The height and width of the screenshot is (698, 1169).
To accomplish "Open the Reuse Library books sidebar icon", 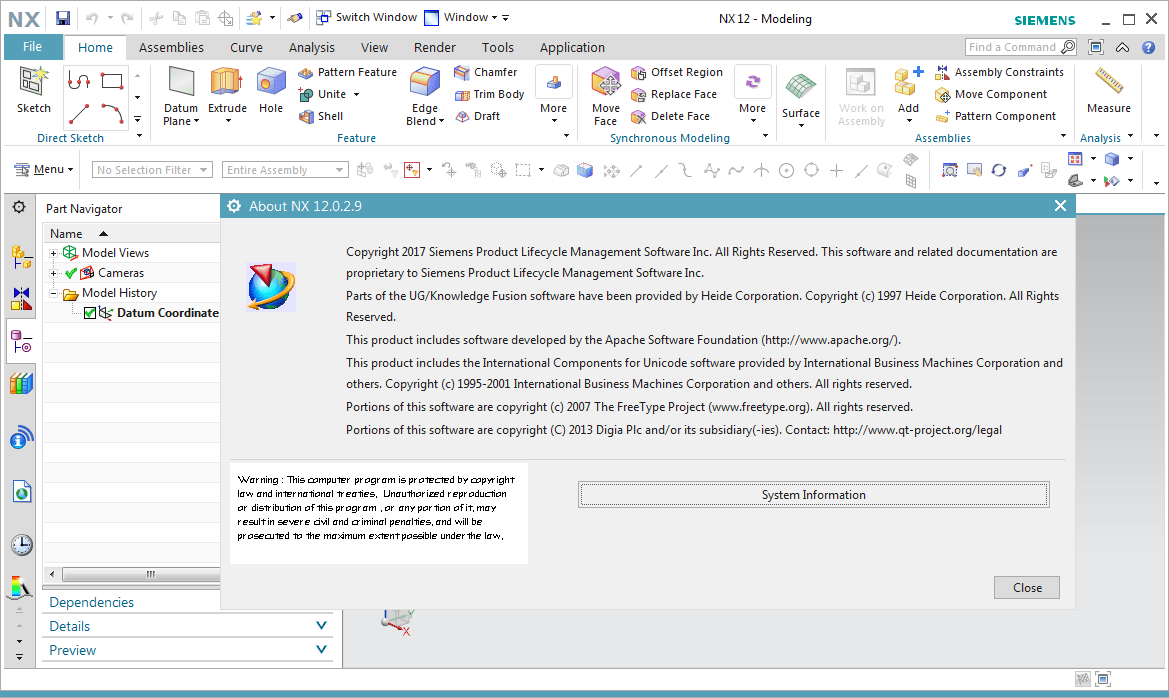I will pyautogui.click(x=22, y=383).
